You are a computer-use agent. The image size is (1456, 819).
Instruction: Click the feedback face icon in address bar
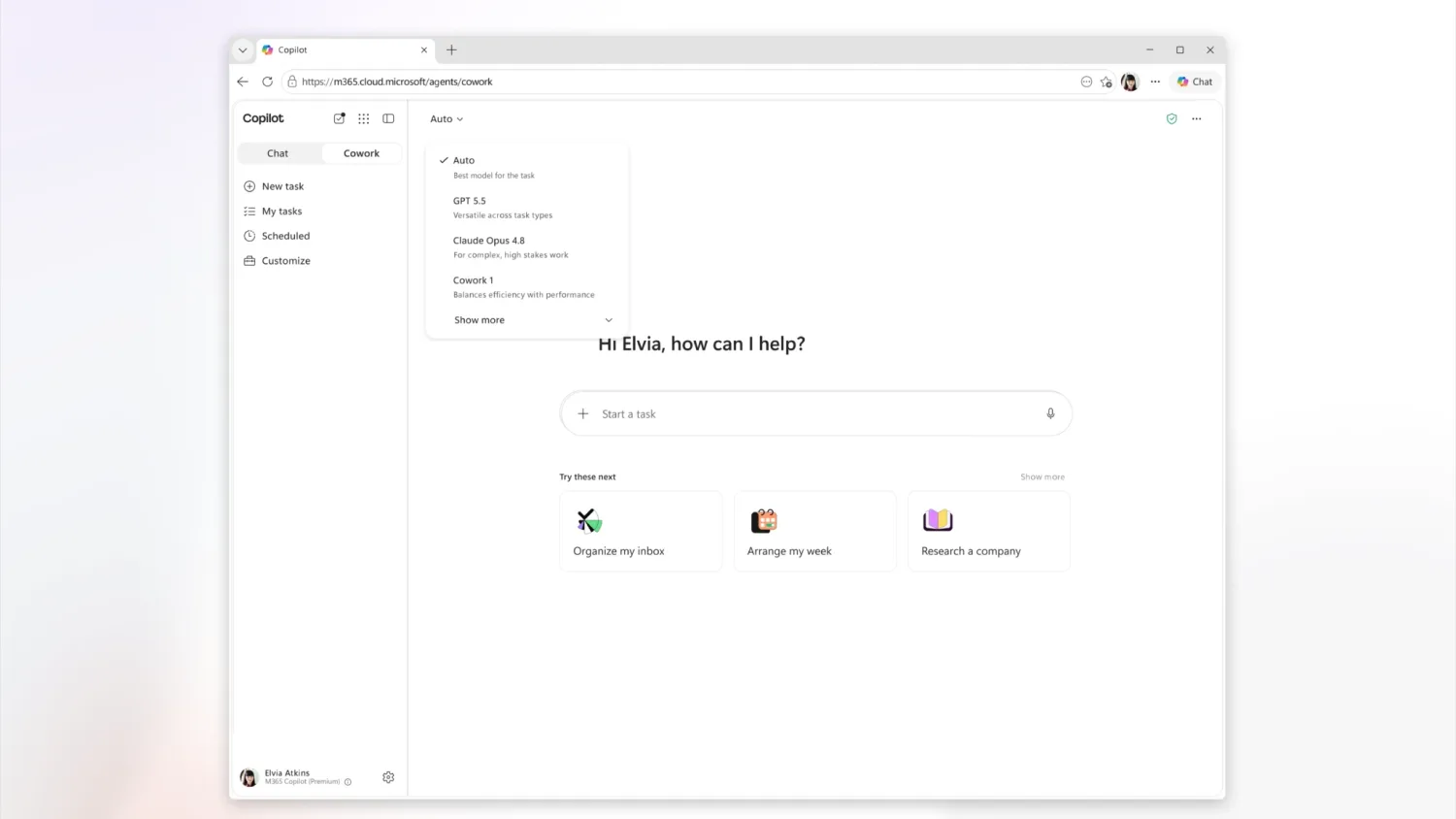[1086, 82]
